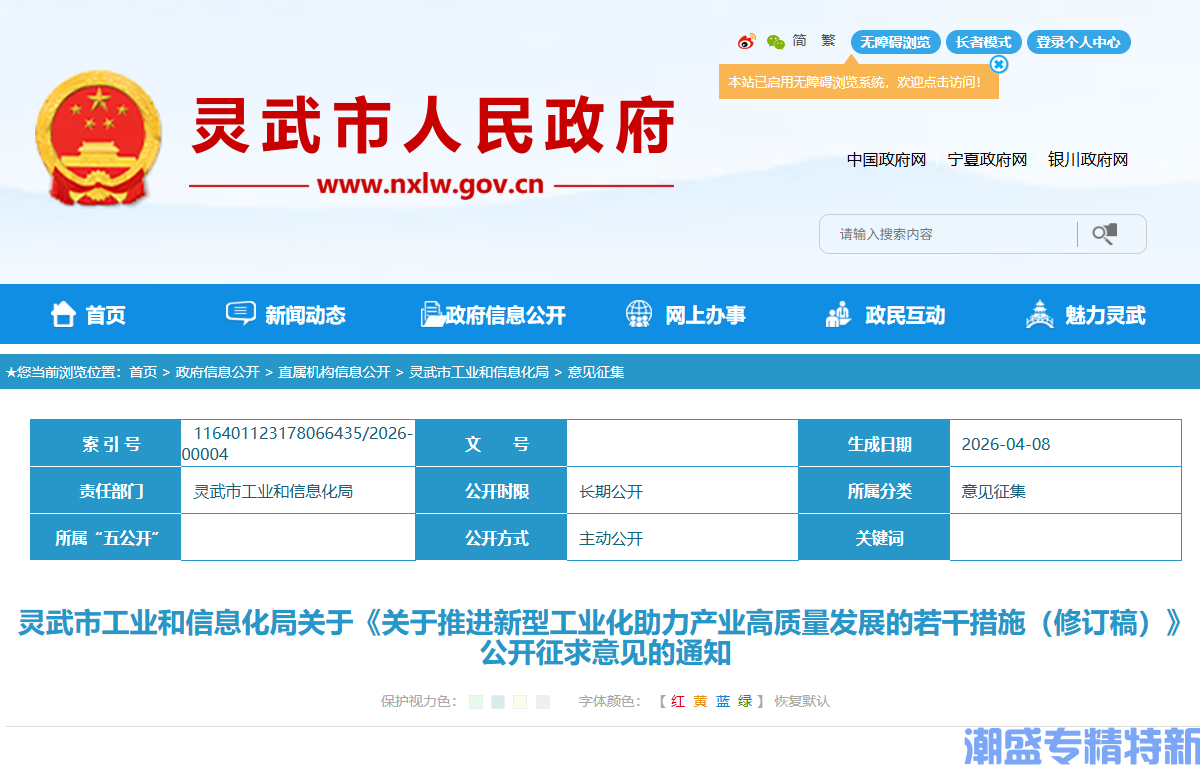The height and width of the screenshot is (765, 1200).
Task: Open the 网上办事 navigation menu
Action: tap(707, 314)
